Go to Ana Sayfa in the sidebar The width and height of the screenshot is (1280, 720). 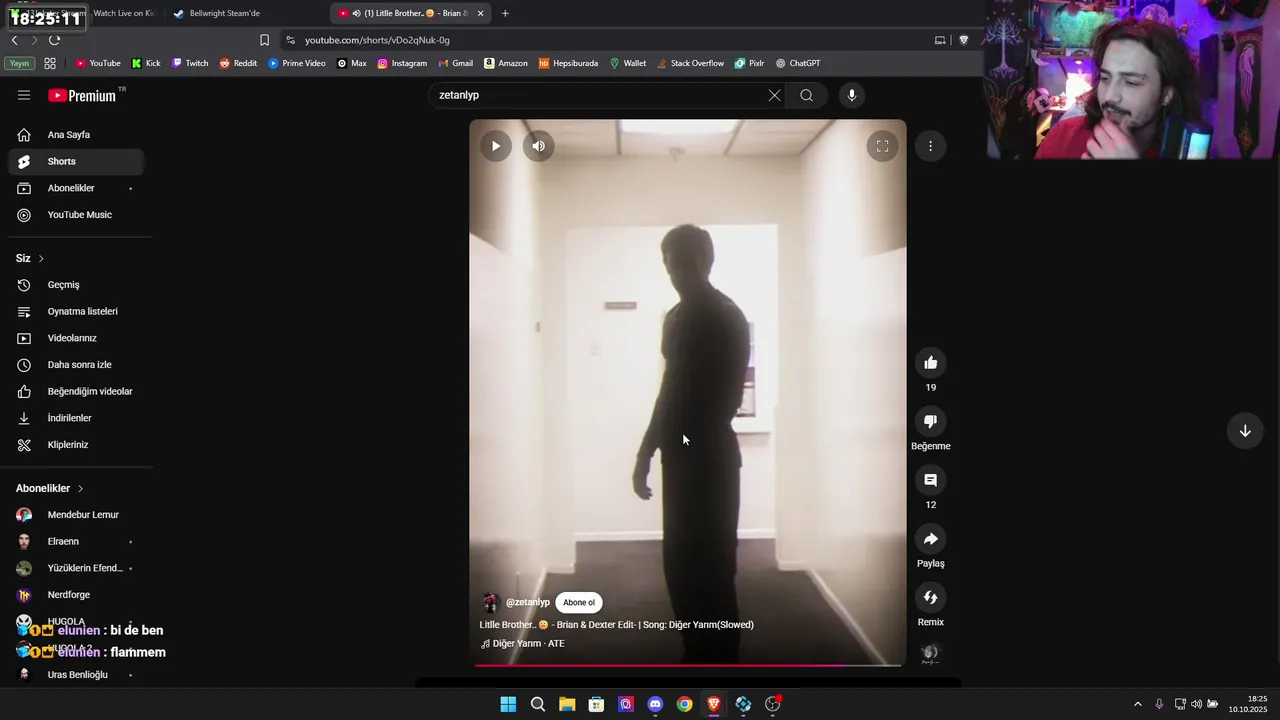click(75, 135)
